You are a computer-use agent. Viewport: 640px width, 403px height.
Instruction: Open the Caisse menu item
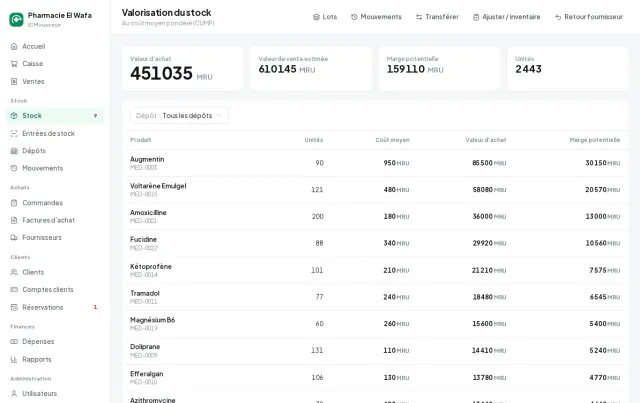pos(55,64)
